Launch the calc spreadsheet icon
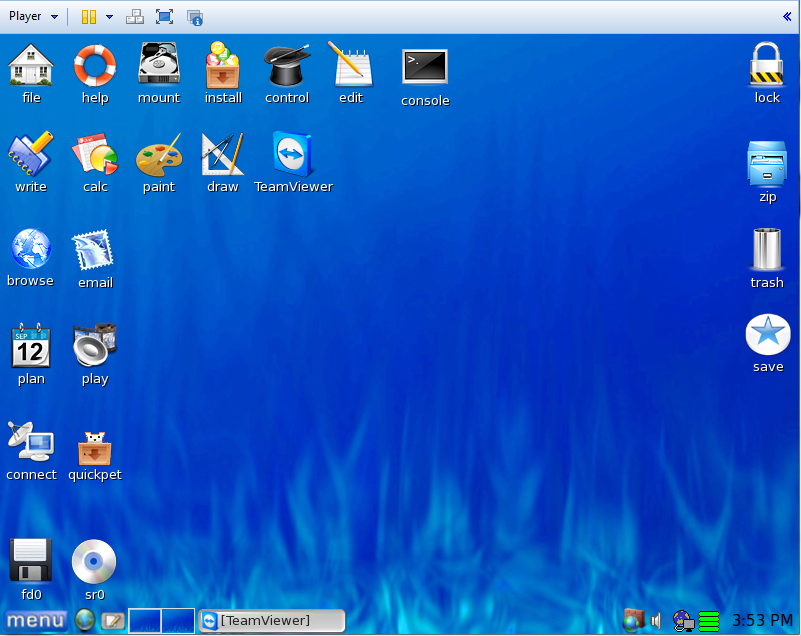 [x=95, y=156]
